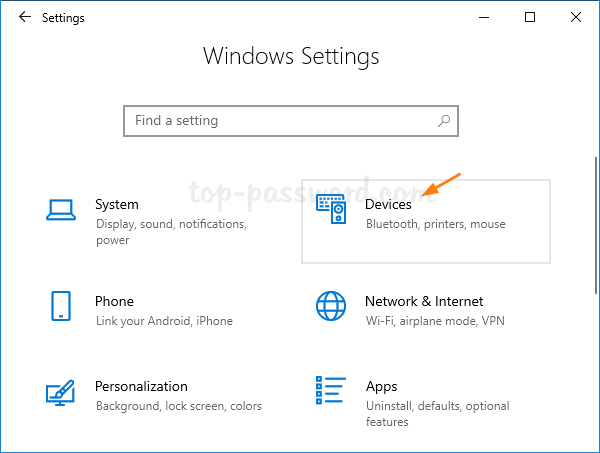The width and height of the screenshot is (600, 453).
Task: Open Personalization settings label
Action: tap(141, 386)
